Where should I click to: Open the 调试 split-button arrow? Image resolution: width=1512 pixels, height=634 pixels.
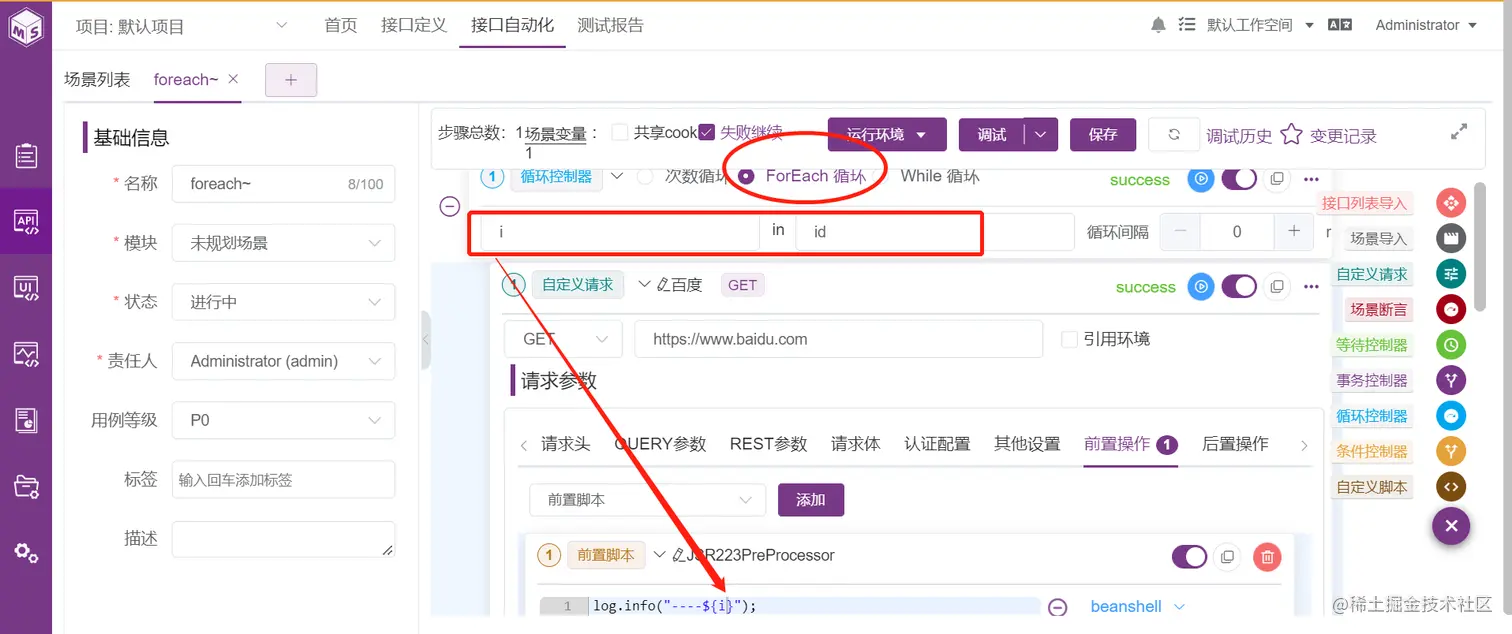[1041, 134]
